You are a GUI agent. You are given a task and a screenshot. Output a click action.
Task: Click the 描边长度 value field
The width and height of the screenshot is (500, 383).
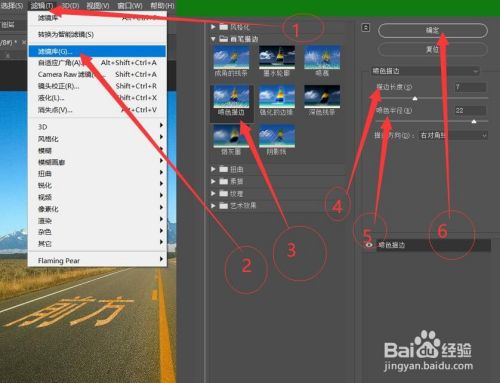point(470,87)
